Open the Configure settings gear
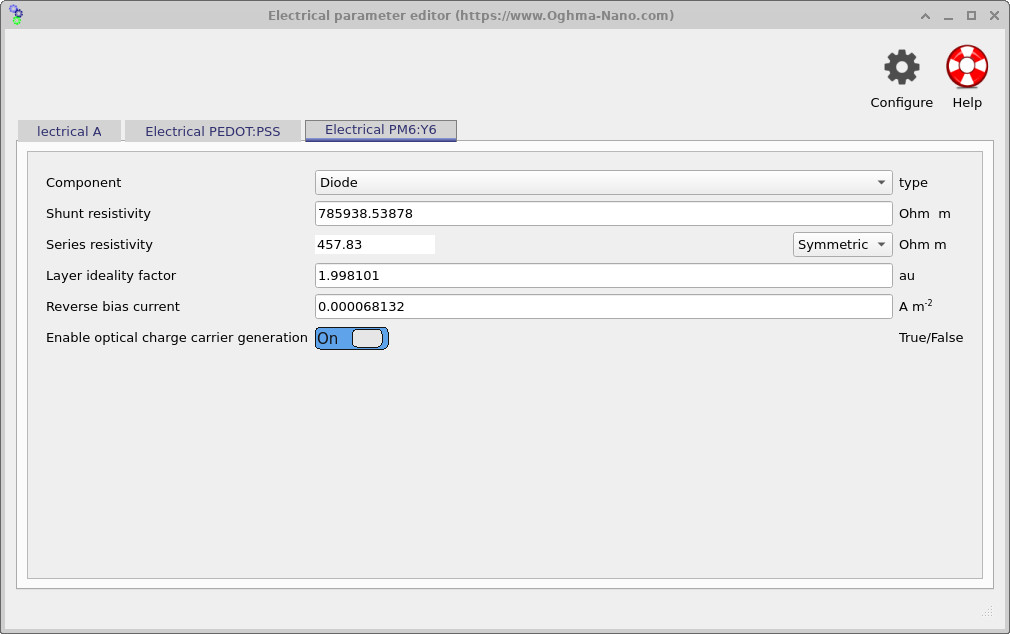 click(901, 64)
